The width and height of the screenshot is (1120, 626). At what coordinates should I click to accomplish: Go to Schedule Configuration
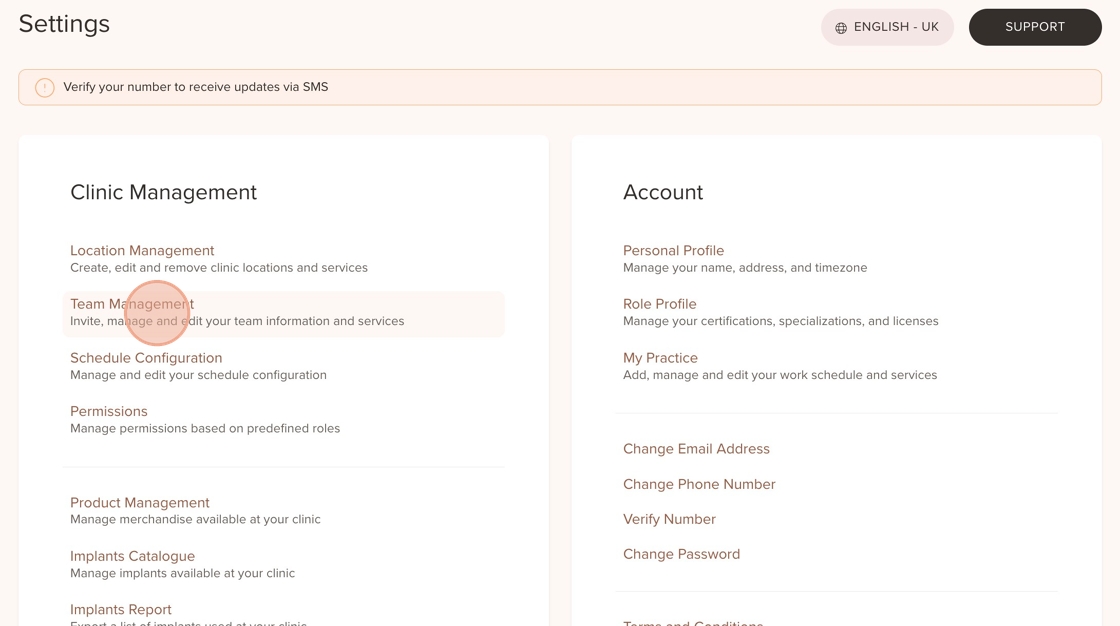(x=146, y=358)
